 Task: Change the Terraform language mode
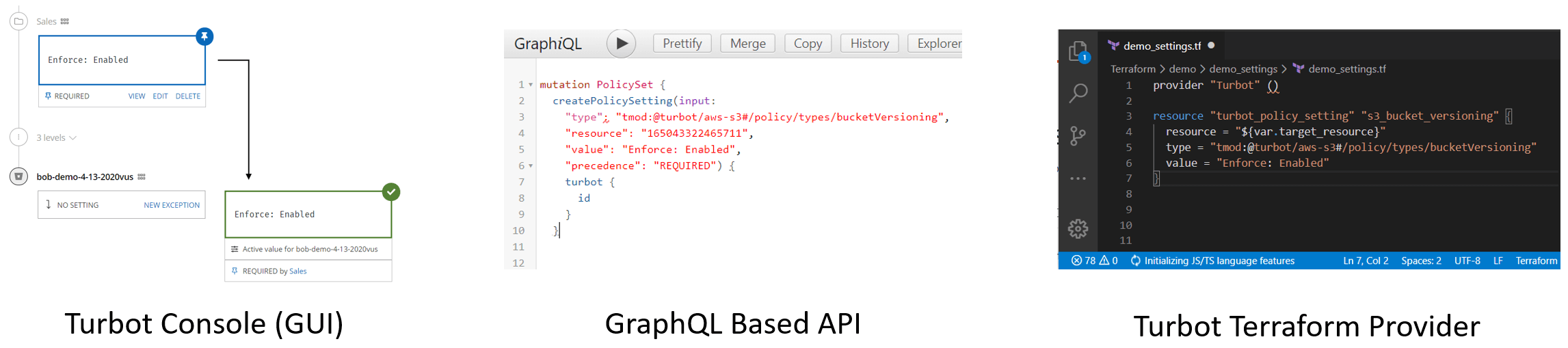tap(1536, 260)
